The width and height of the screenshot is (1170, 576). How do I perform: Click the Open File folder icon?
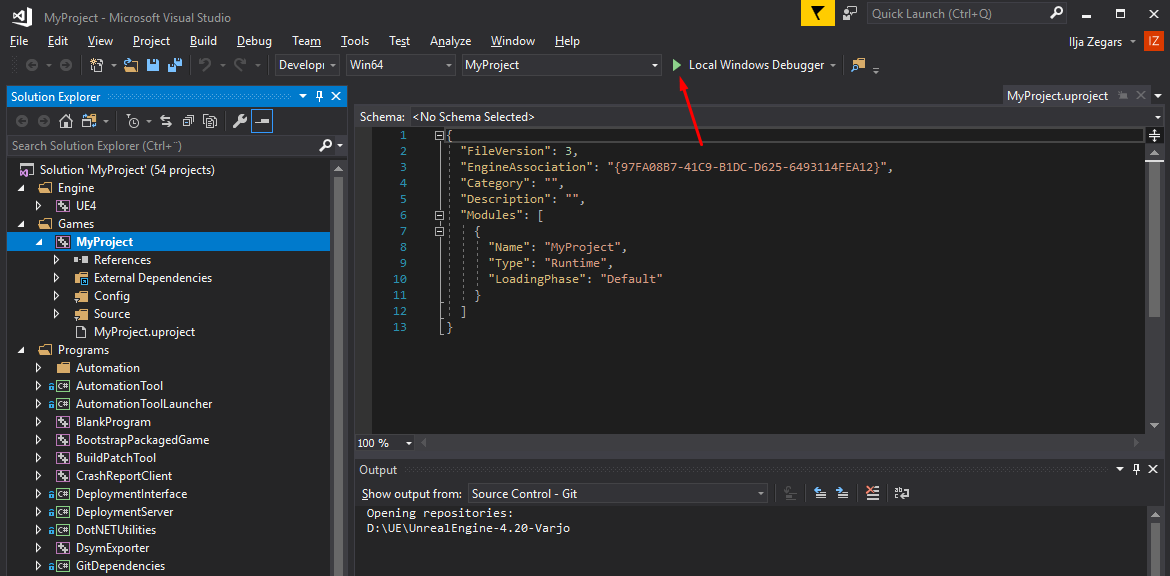[x=131, y=65]
